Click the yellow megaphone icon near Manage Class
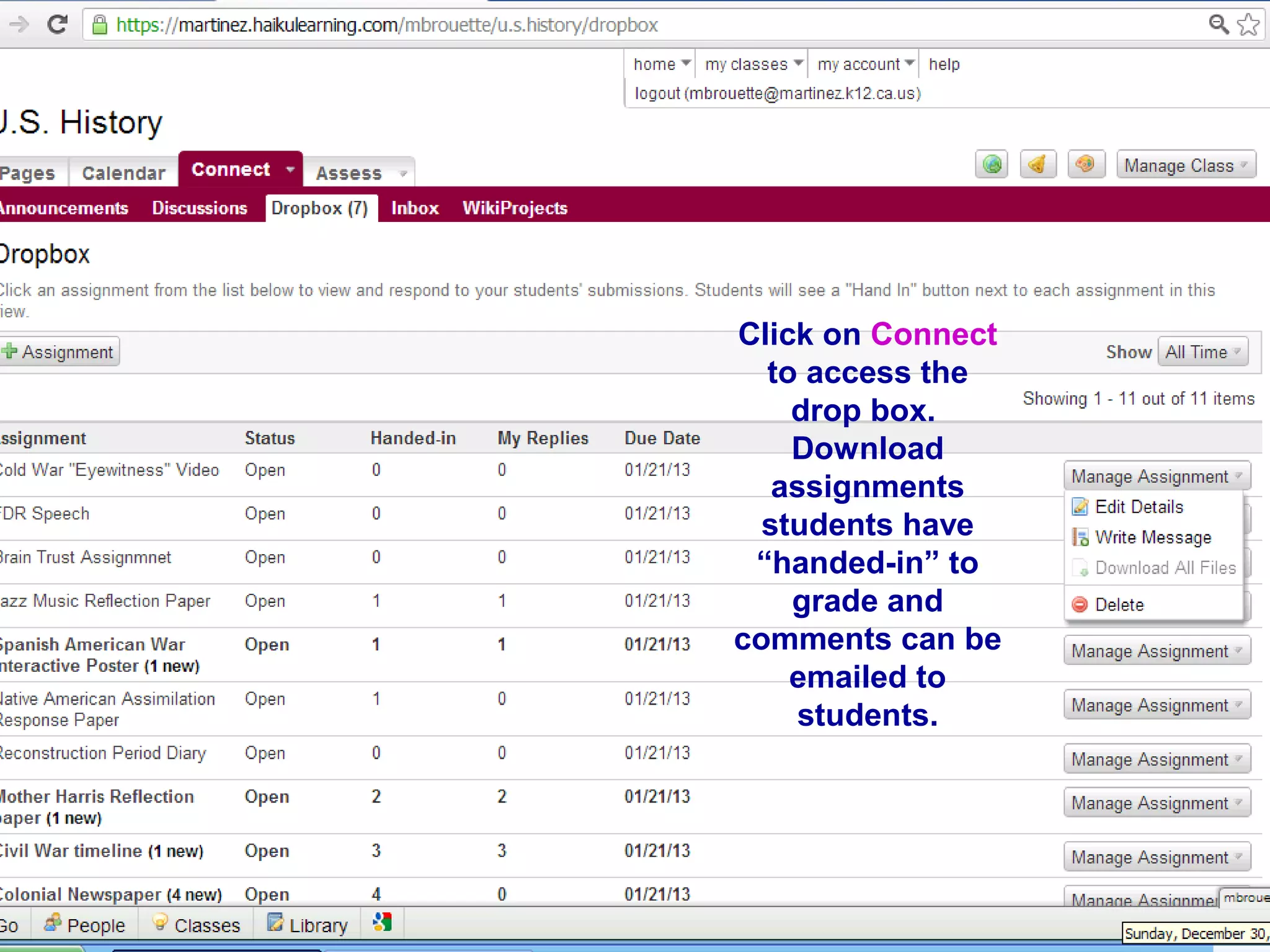Viewport: 1270px width, 952px height. [x=1038, y=164]
